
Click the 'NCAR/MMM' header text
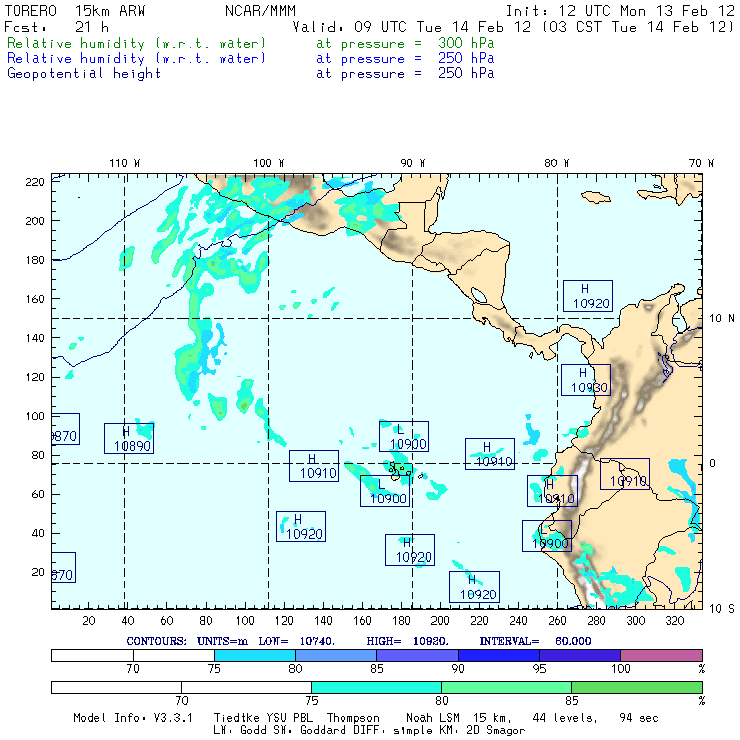click(260, 11)
